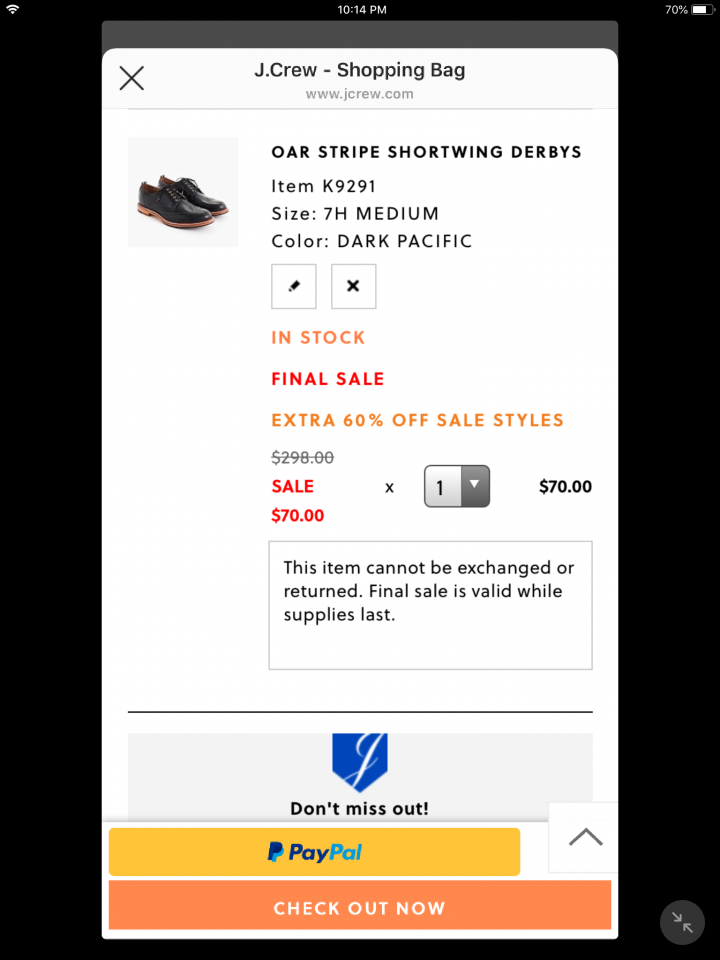
Task: Open the derby shoes product thumbnail
Action: [x=183, y=192]
